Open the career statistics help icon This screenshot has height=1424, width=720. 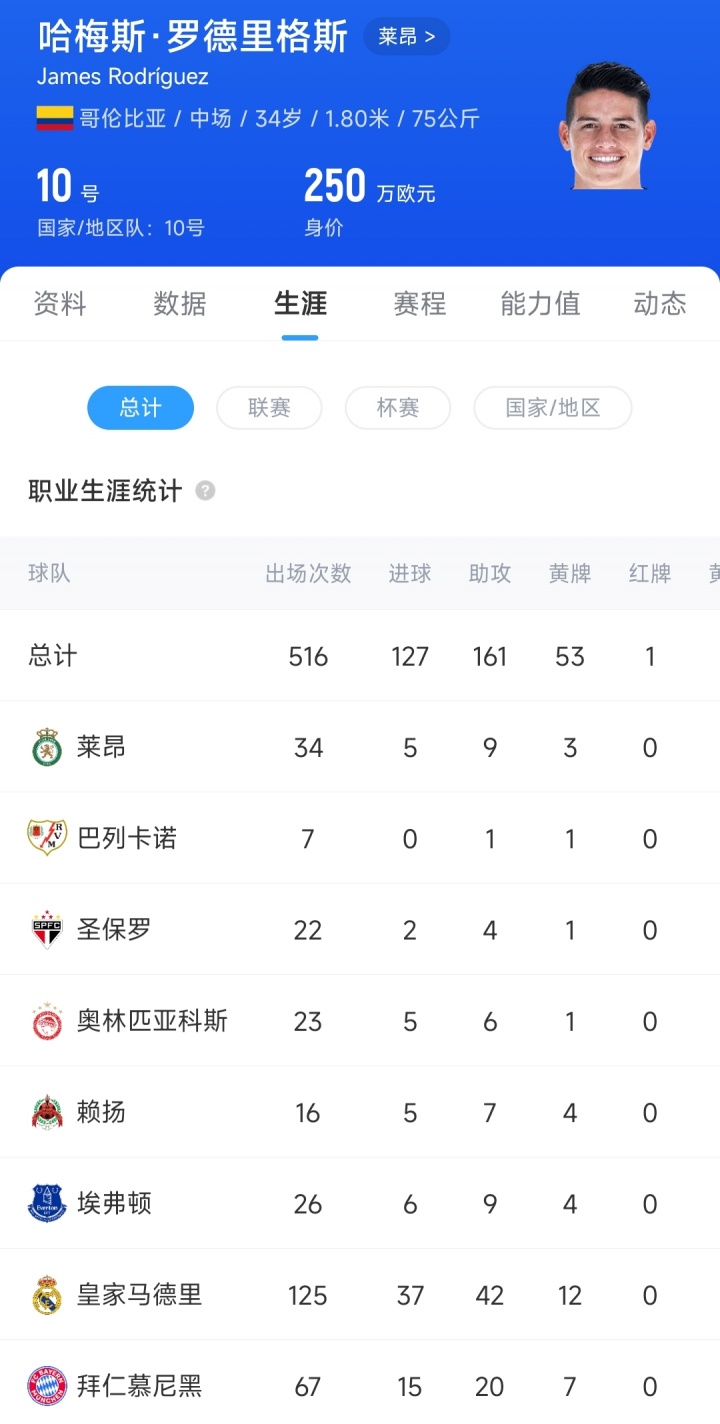205,491
